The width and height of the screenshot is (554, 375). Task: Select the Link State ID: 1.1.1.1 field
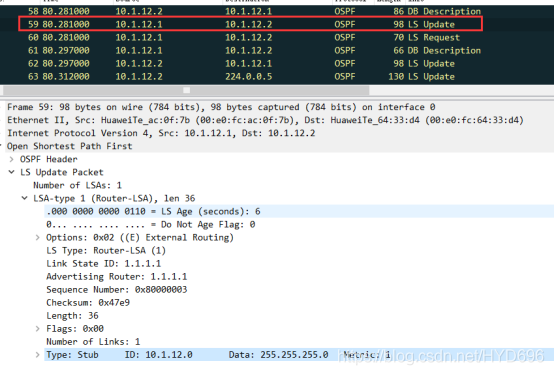[104, 264]
